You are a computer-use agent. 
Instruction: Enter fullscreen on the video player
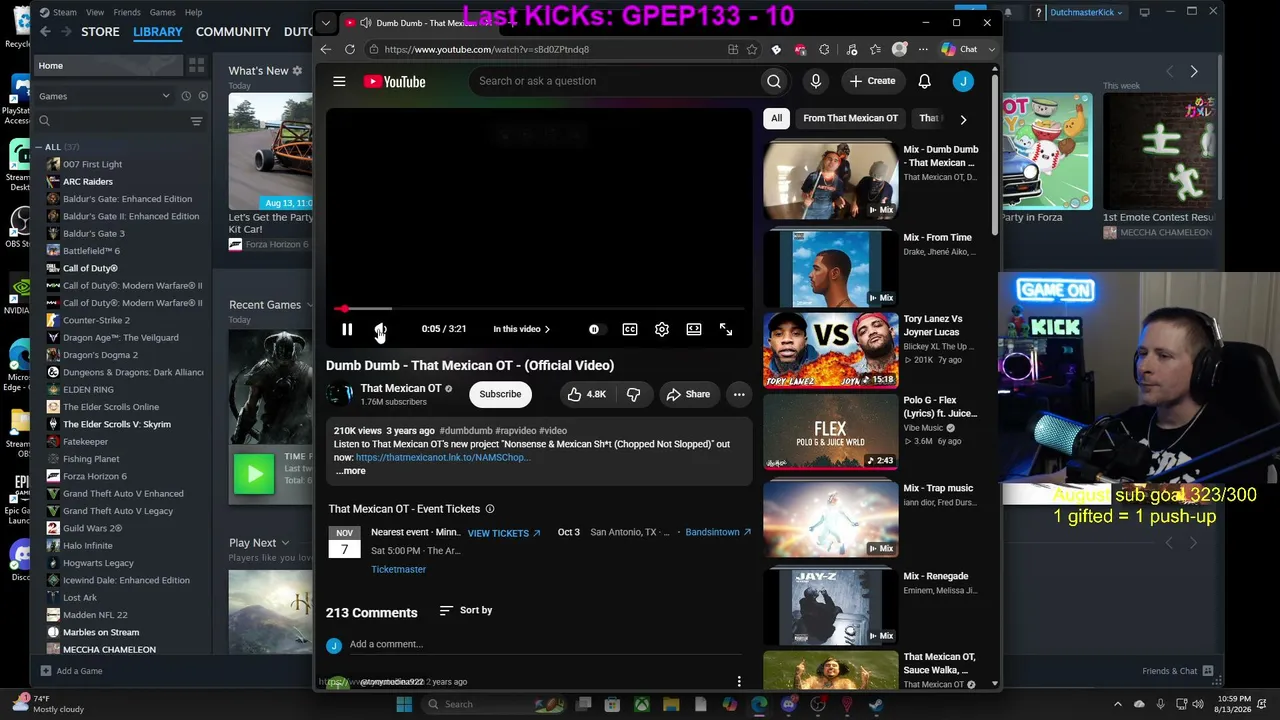726,329
